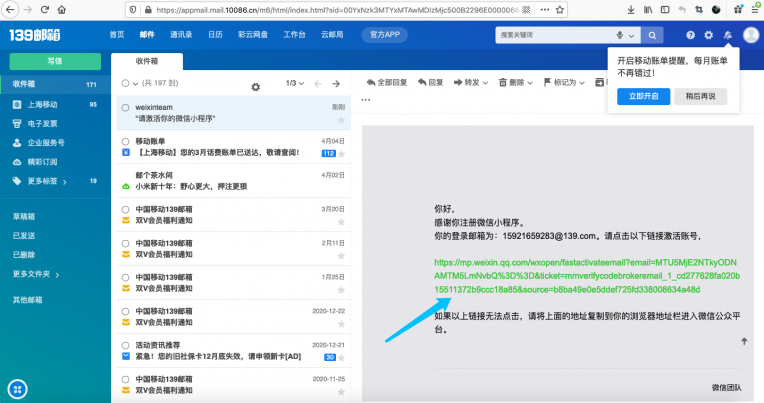Click the user avatar icon

click(751, 35)
